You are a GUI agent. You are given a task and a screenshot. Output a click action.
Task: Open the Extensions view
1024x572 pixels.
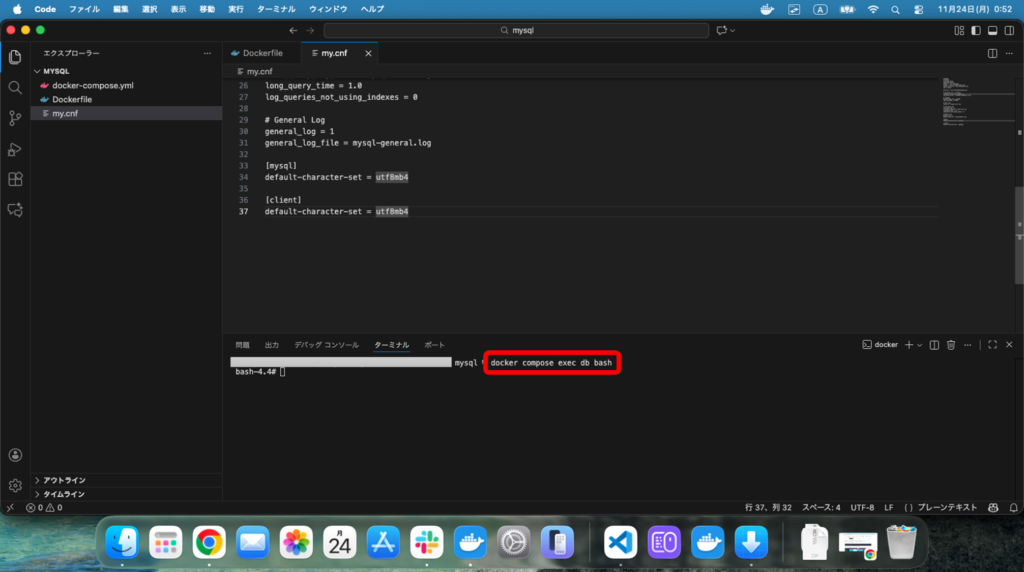(x=15, y=180)
